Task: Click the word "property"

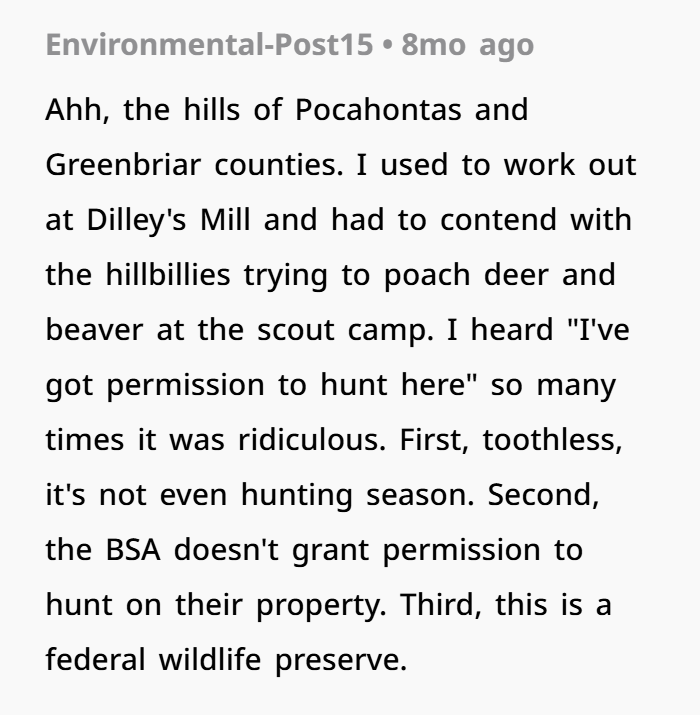Action: click(321, 606)
